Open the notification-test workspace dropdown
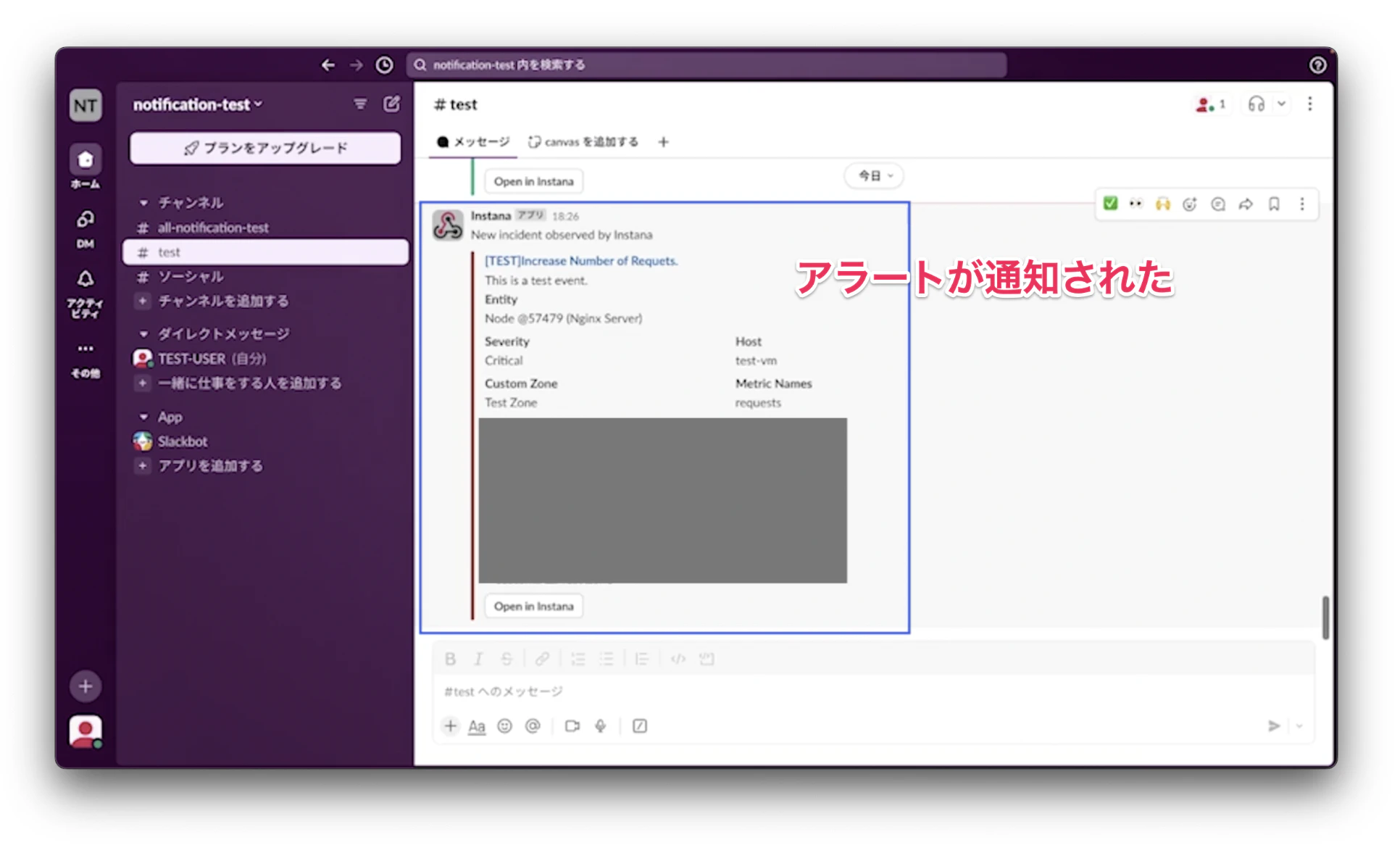The height and width of the screenshot is (861, 1400). tap(198, 105)
